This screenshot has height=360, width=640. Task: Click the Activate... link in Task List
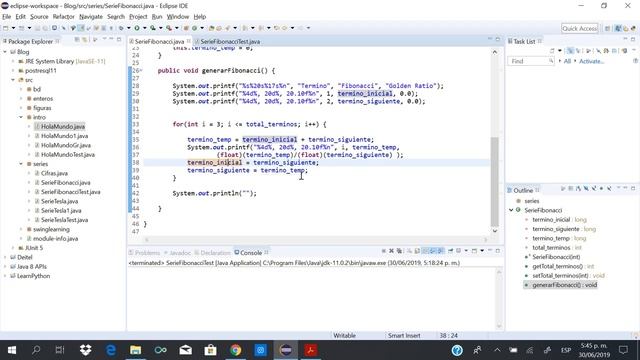pos(592,61)
